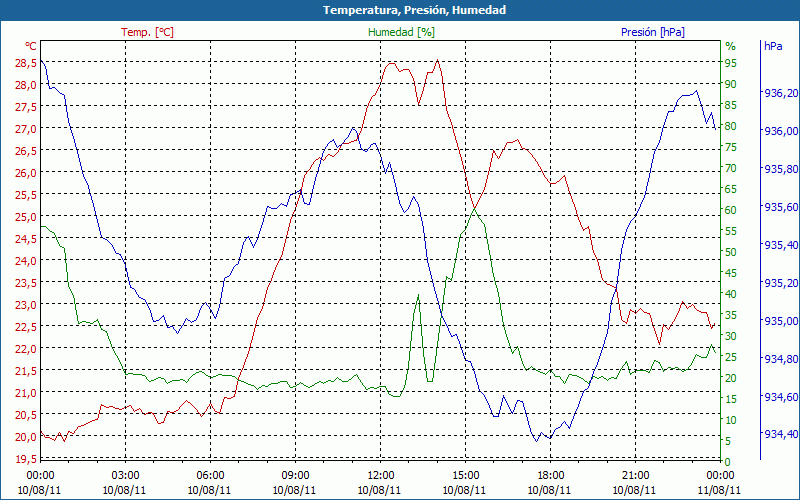Click the 26,5 temperature axis value
The height and width of the screenshot is (500, 800).
pos(26,151)
